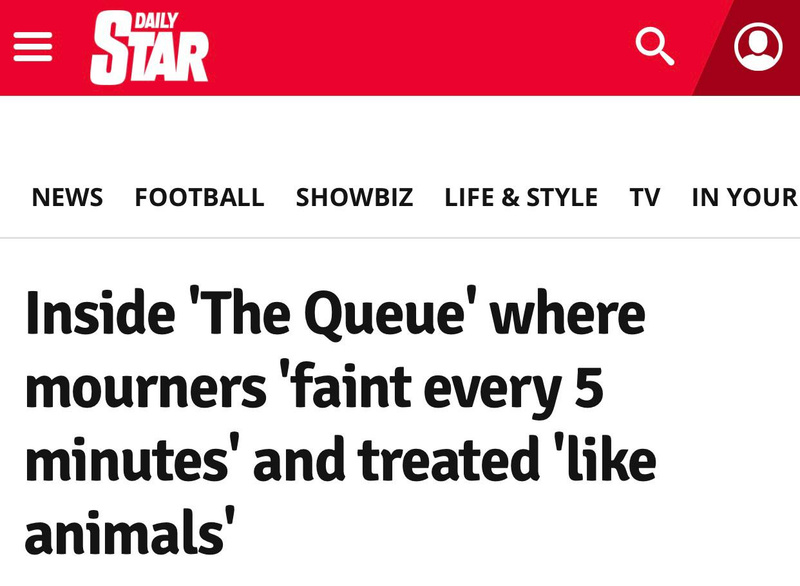Open the user account profile icon
Viewport: 800px width, 586px height.
758,47
